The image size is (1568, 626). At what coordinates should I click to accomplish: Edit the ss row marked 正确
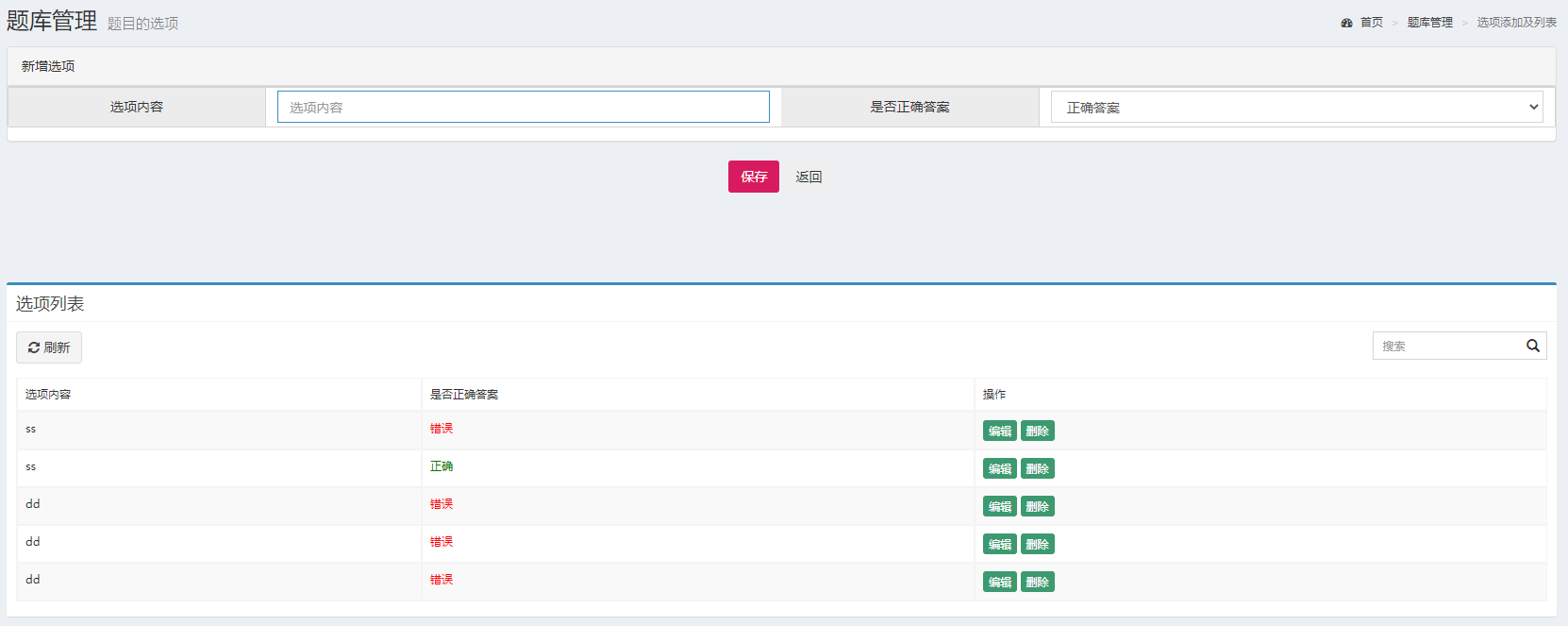pyautogui.click(x=1000, y=468)
